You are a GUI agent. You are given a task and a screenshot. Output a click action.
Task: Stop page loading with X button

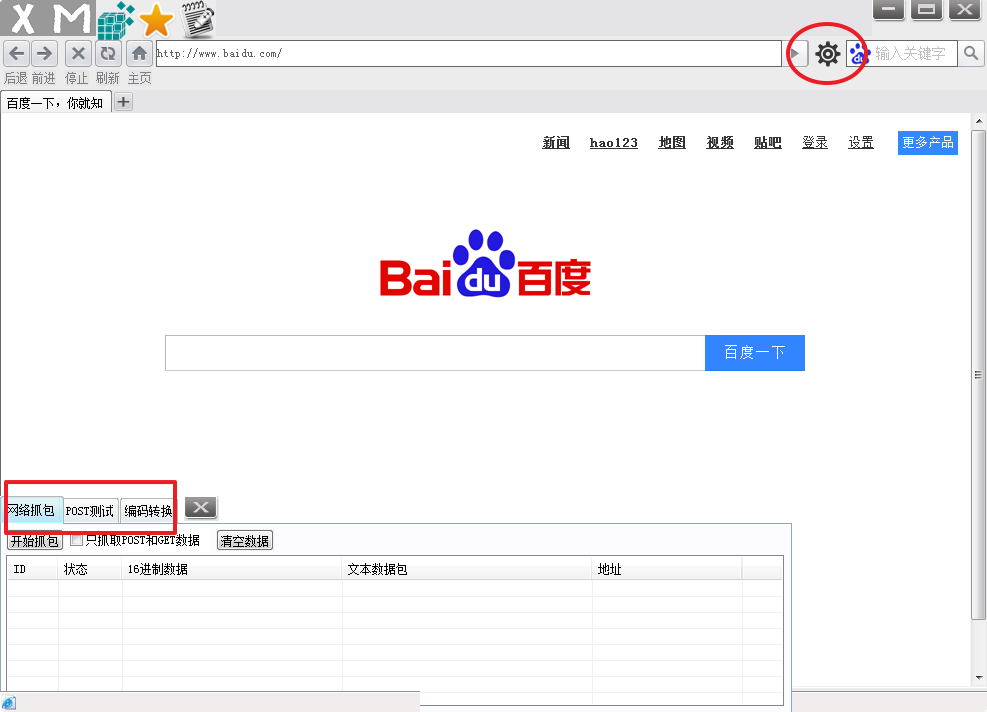[x=78, y=54]
